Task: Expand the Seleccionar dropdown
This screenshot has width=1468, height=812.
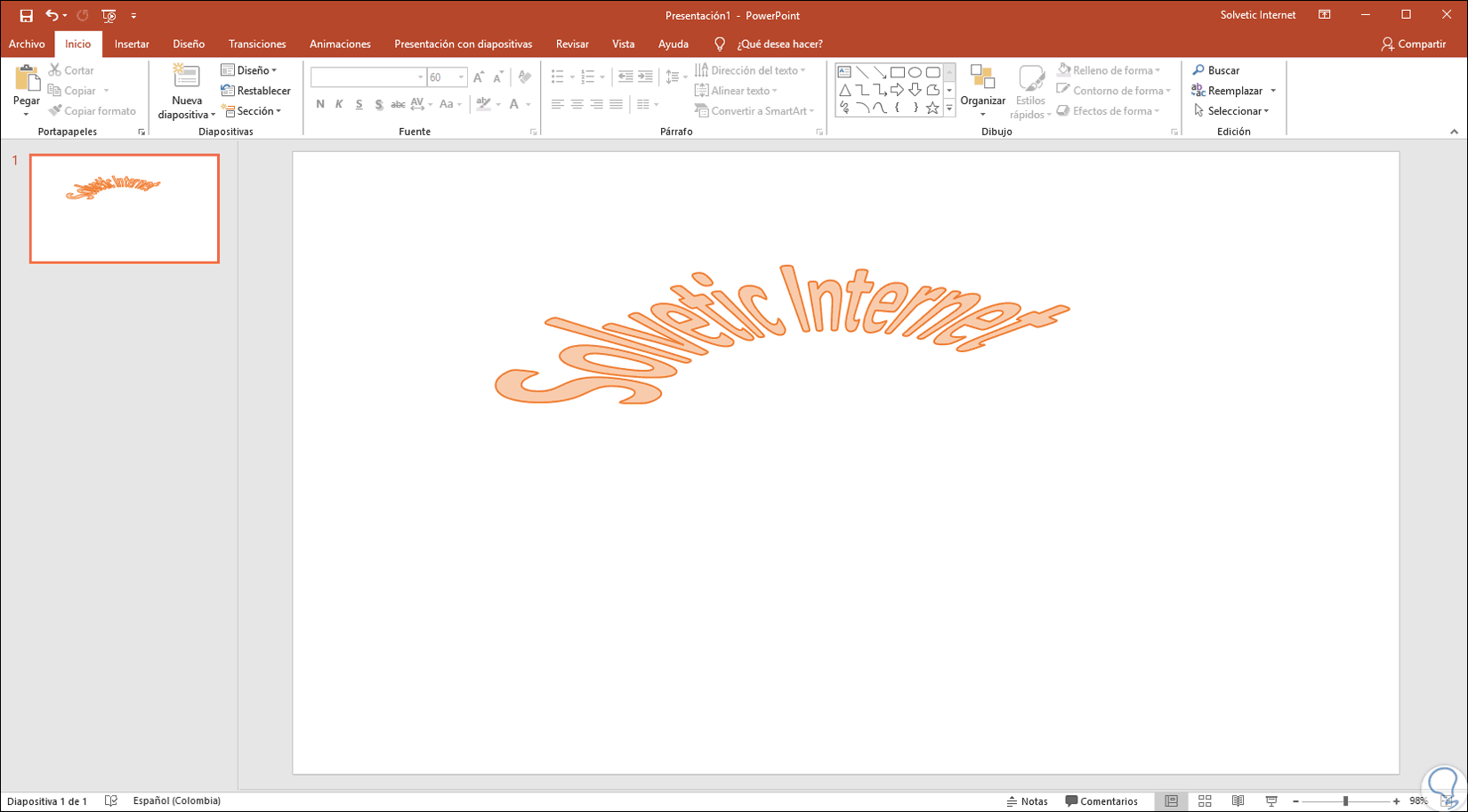Action: click(x=1231, y=111)
